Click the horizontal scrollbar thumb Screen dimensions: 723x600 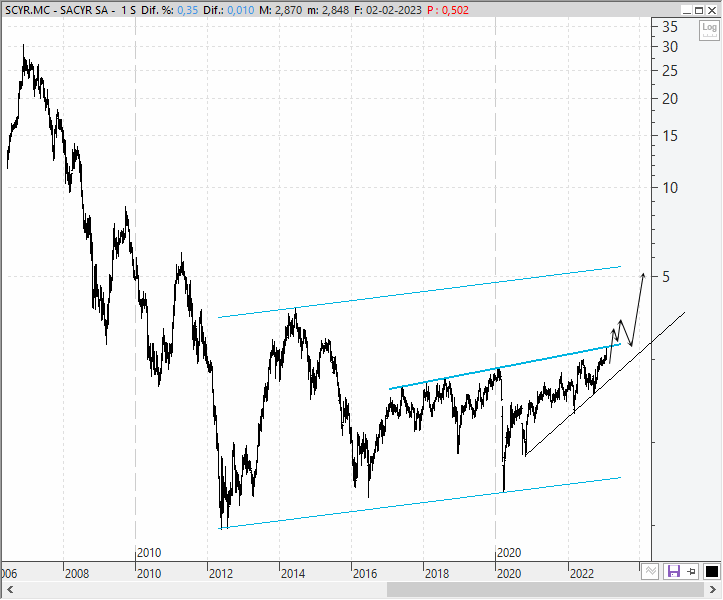(x=545, y=589)
